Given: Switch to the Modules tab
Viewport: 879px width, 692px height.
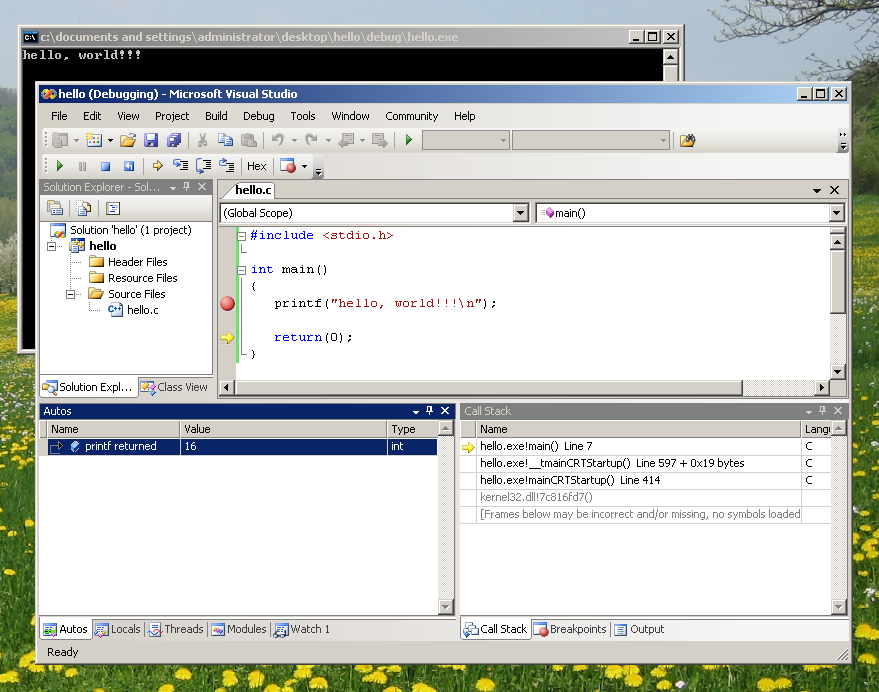Looking at the screenshot, I should click(x=239, y=629).
